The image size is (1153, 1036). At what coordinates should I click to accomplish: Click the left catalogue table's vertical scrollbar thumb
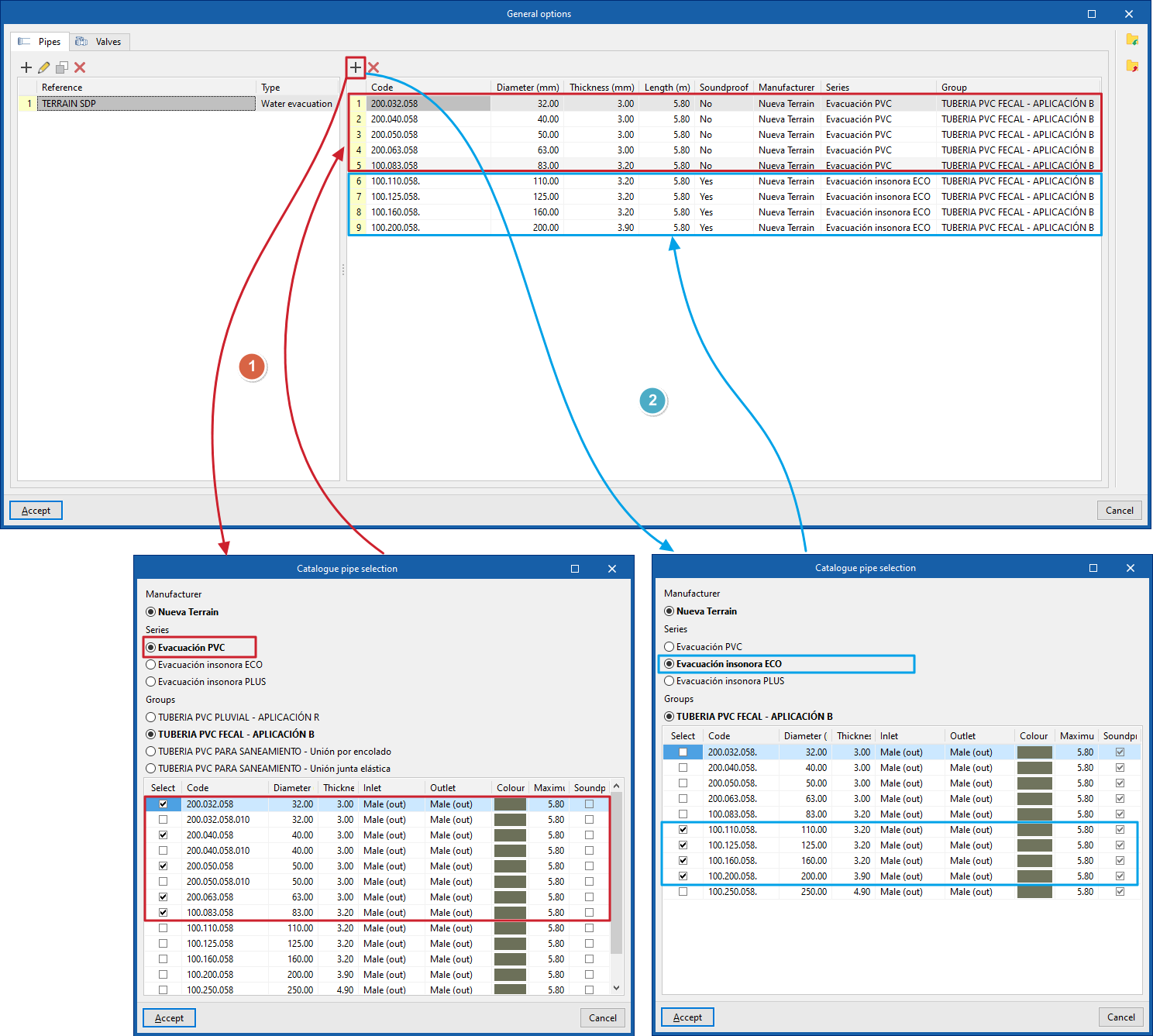pyautogui.click(x=617, y=873)
